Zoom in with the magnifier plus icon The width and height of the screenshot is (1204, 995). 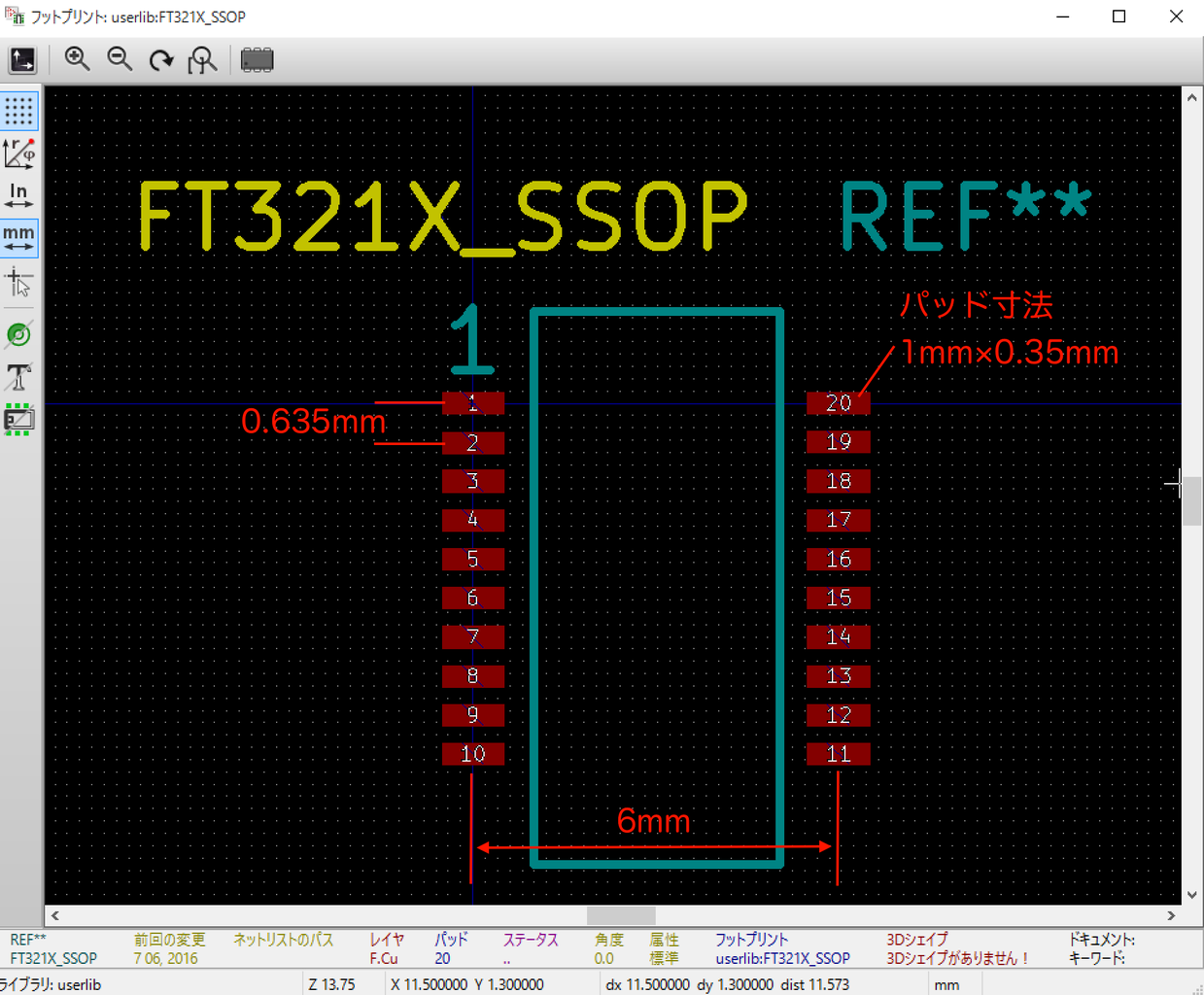tap(77, 60)
